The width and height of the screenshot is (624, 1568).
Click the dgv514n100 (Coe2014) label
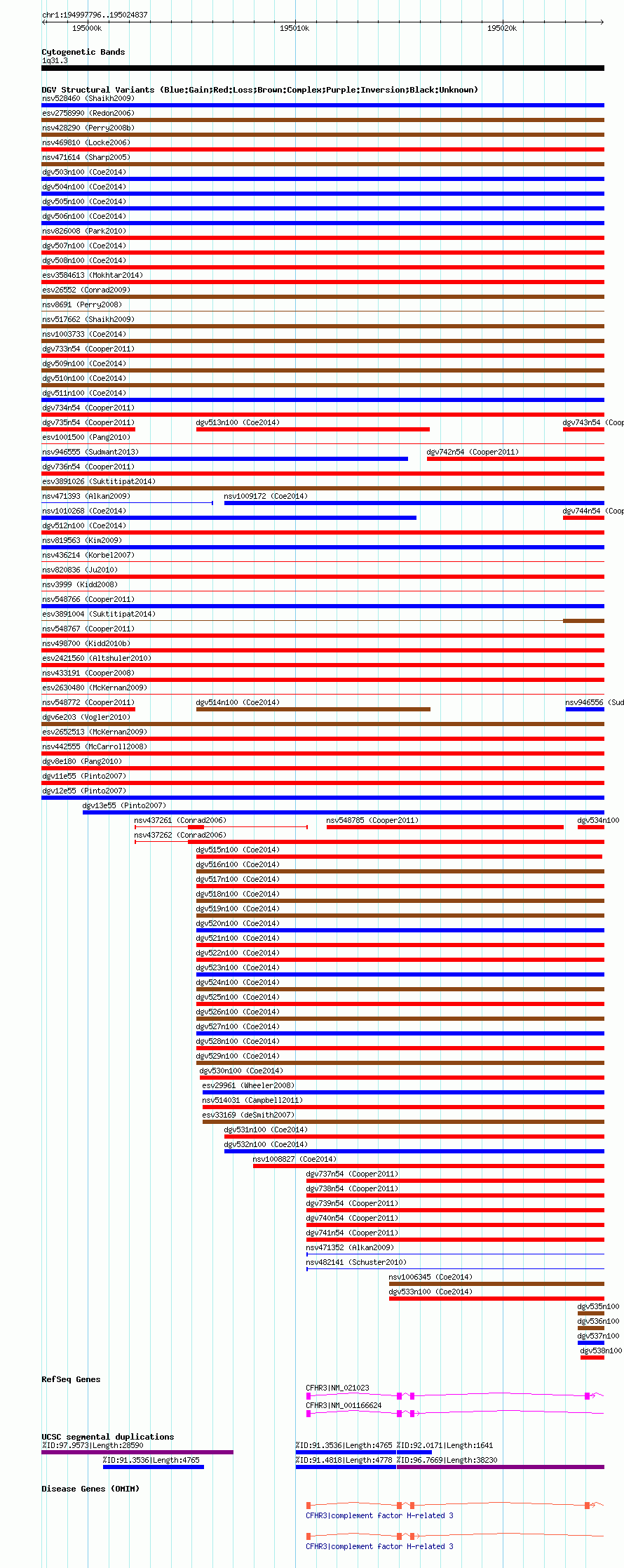(x=238, y=702)
